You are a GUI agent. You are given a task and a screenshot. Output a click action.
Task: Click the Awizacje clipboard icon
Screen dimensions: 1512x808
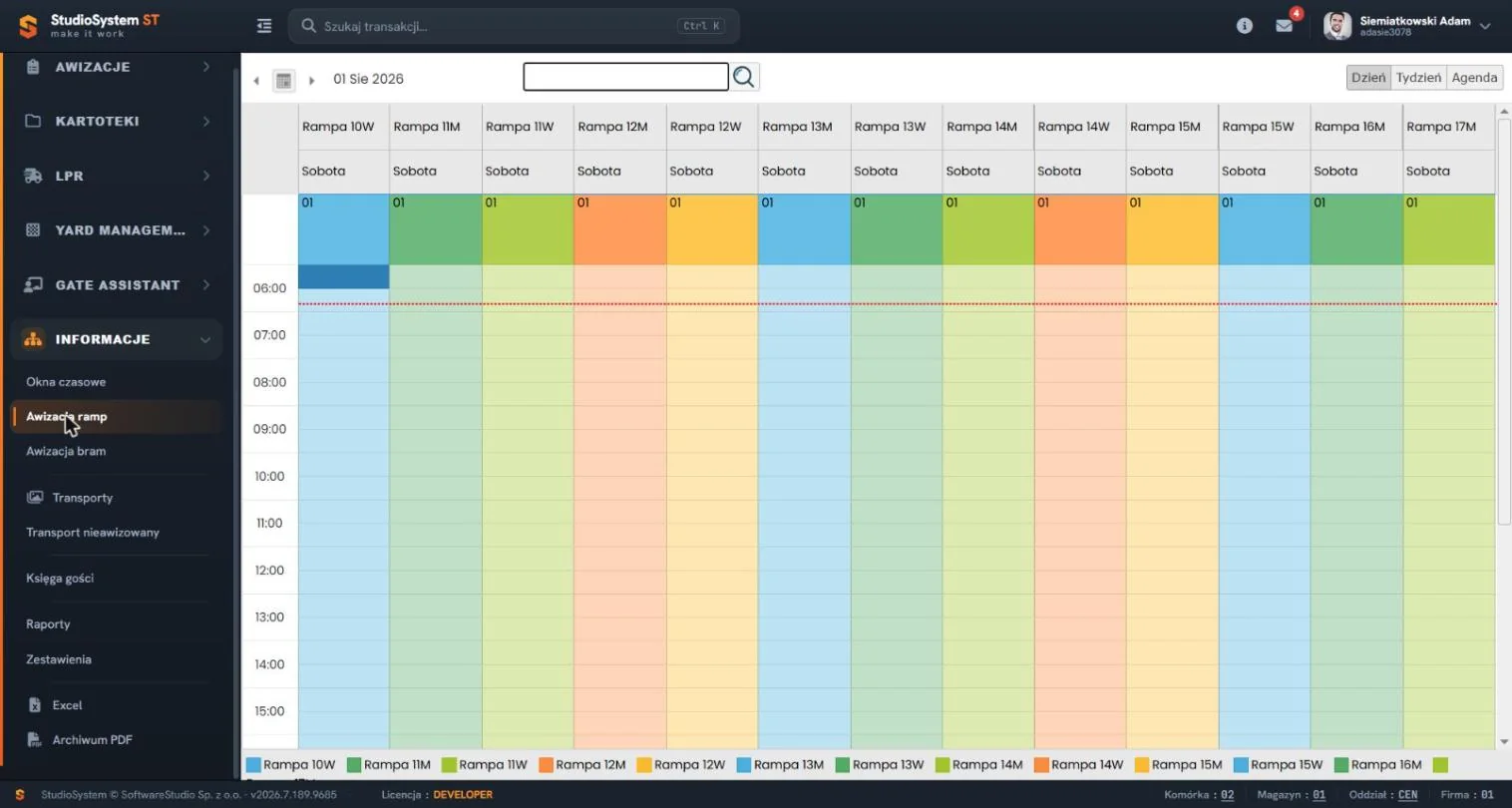point(33,67)
